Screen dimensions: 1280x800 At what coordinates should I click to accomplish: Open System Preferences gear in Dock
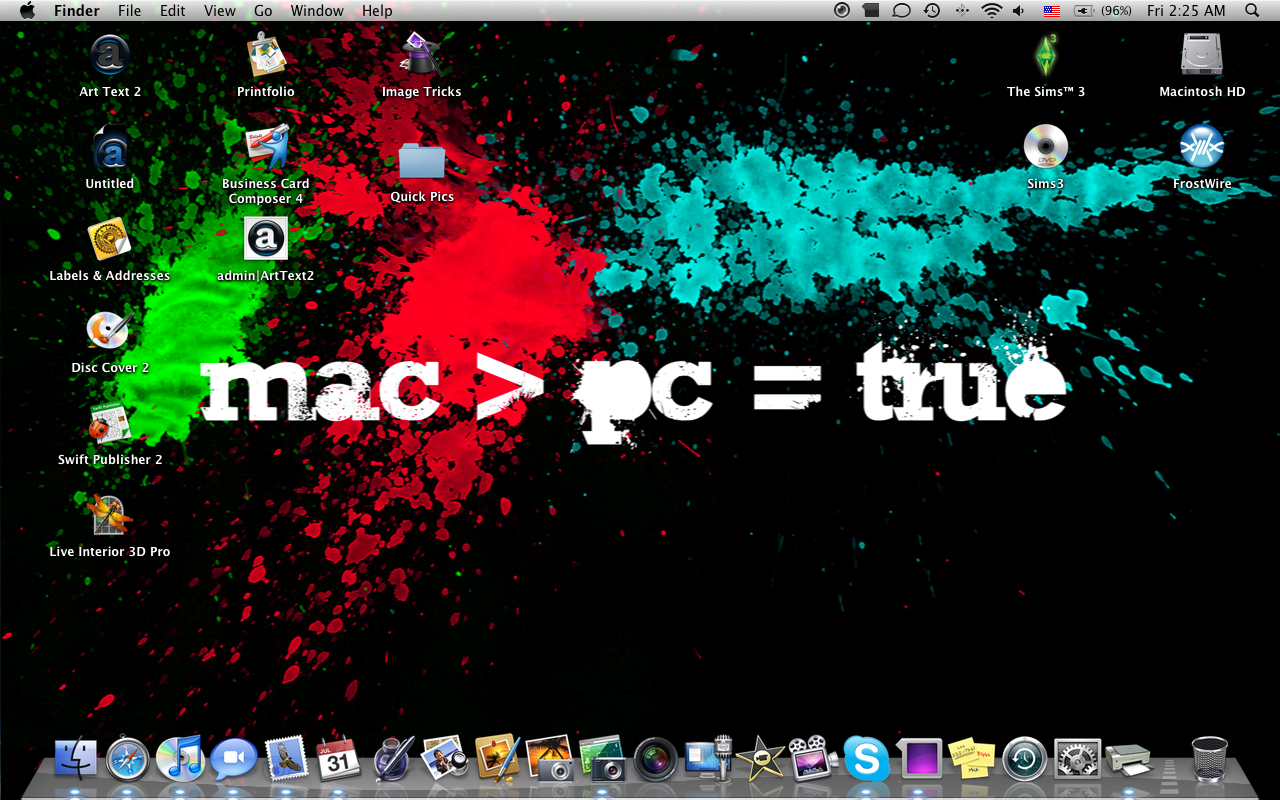pos(1077,758)
